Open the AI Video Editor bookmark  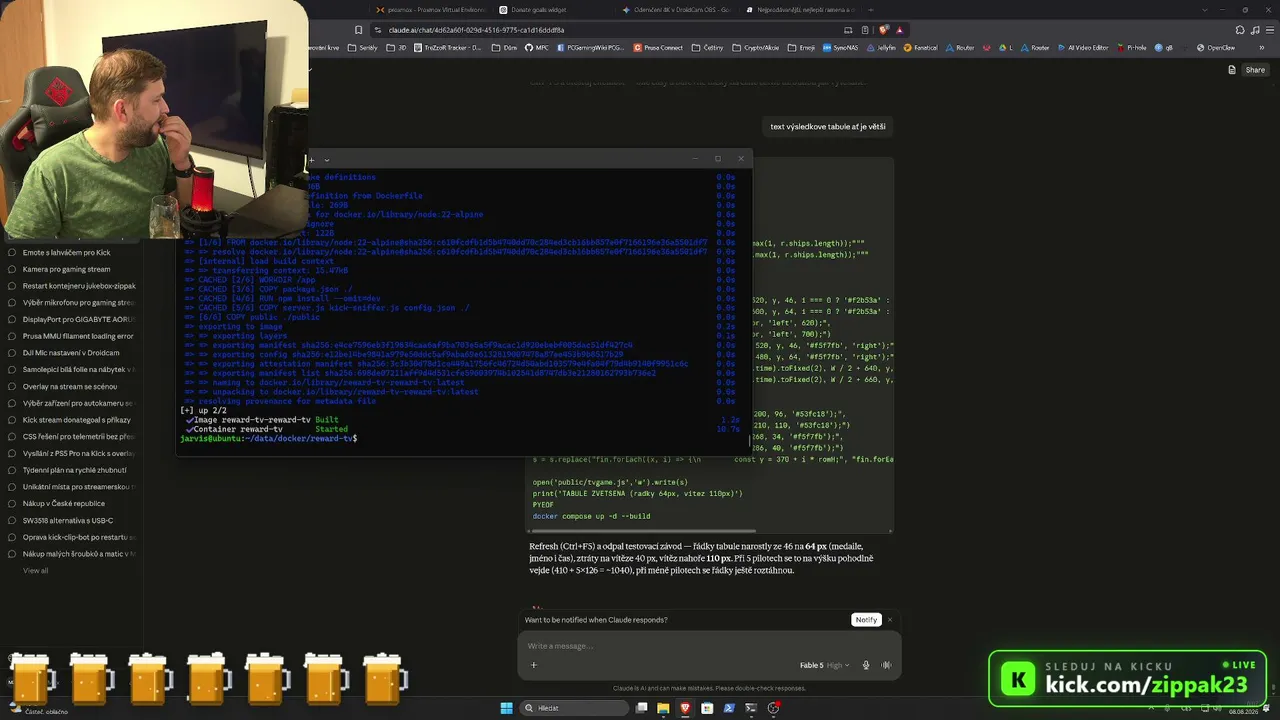tap(1083, 48)
